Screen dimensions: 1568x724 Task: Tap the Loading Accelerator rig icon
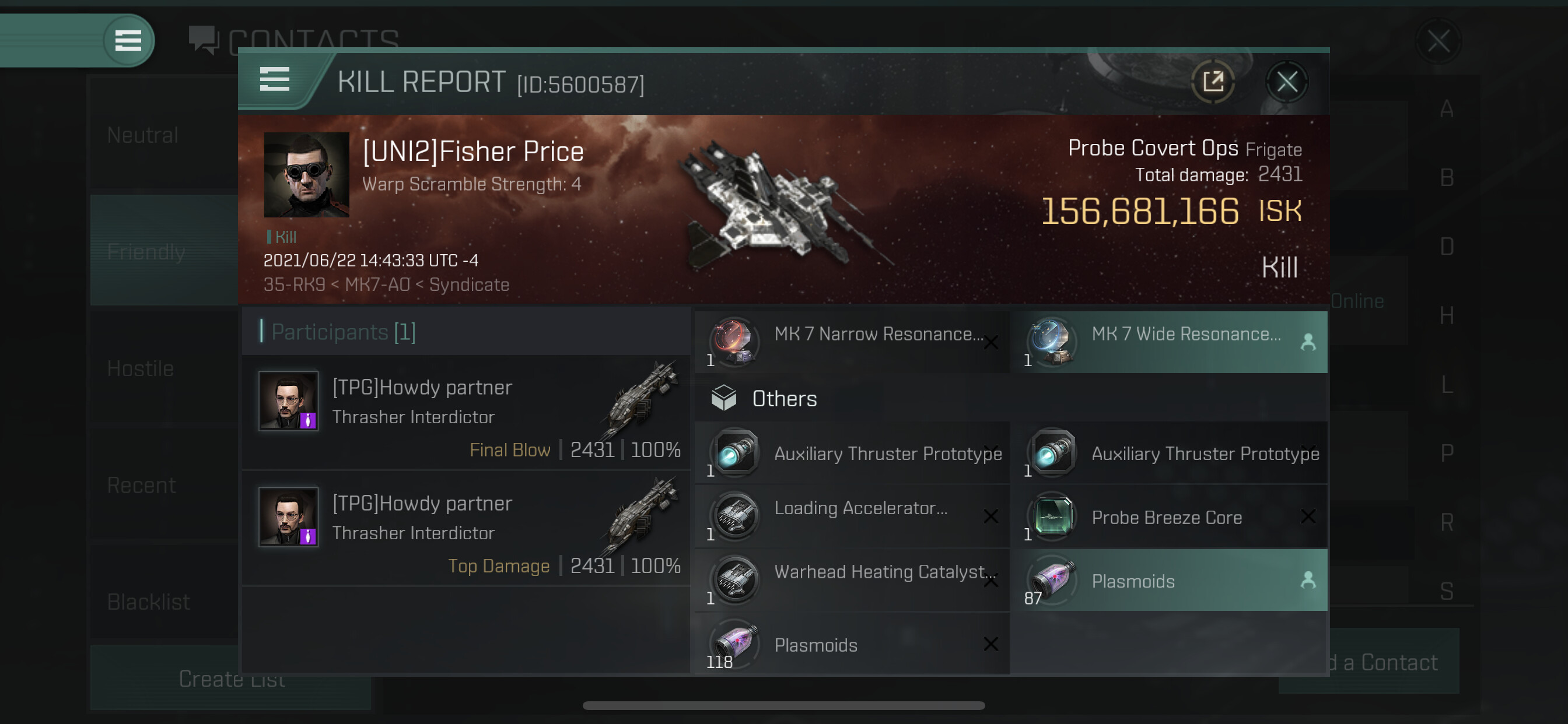point(736,516)
